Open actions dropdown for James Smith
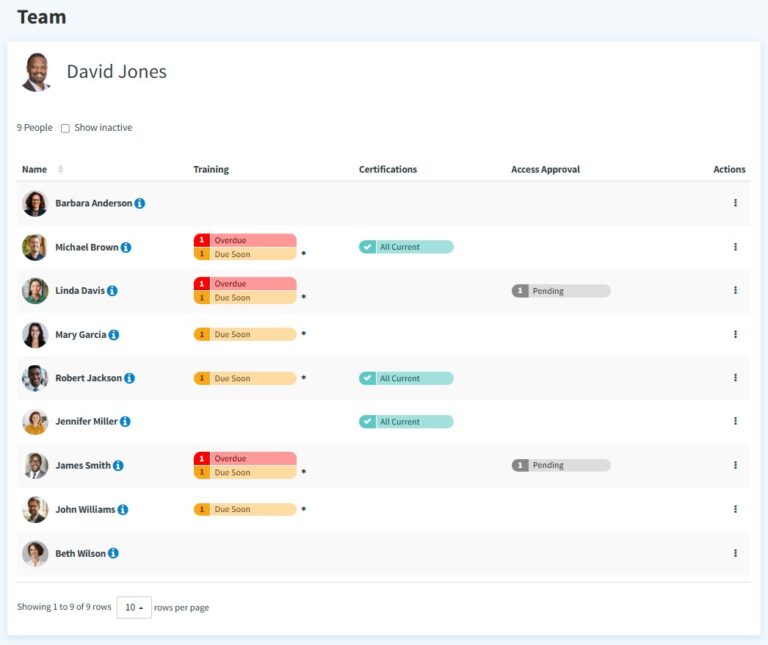 [735, 465]
